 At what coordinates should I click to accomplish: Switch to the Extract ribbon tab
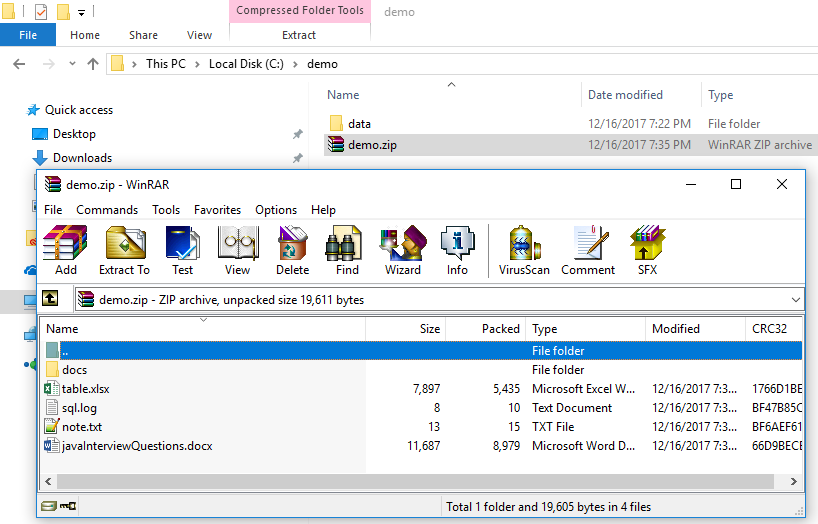point(299,35)
